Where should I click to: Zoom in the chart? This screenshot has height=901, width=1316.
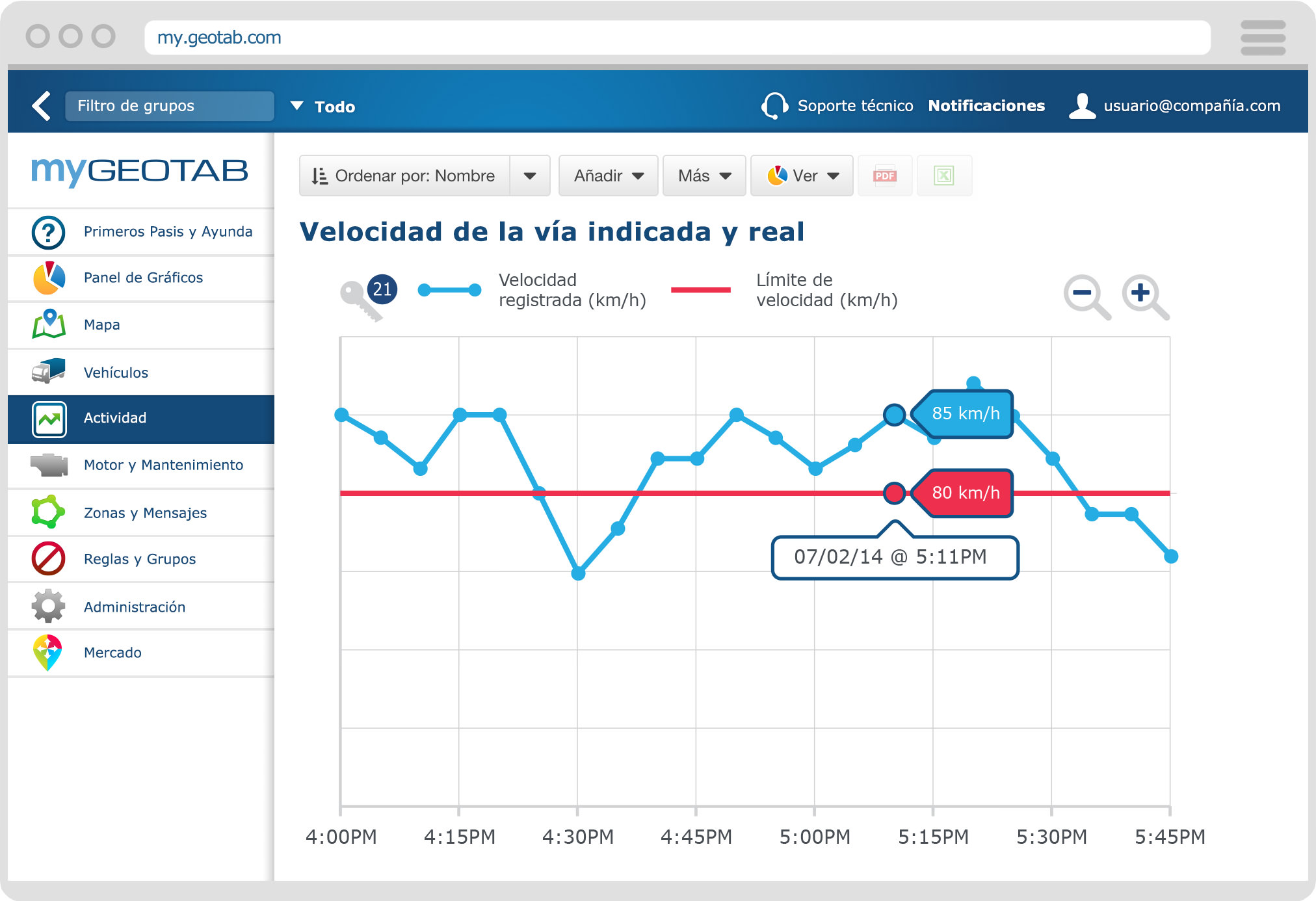[x=1146, y=297]
